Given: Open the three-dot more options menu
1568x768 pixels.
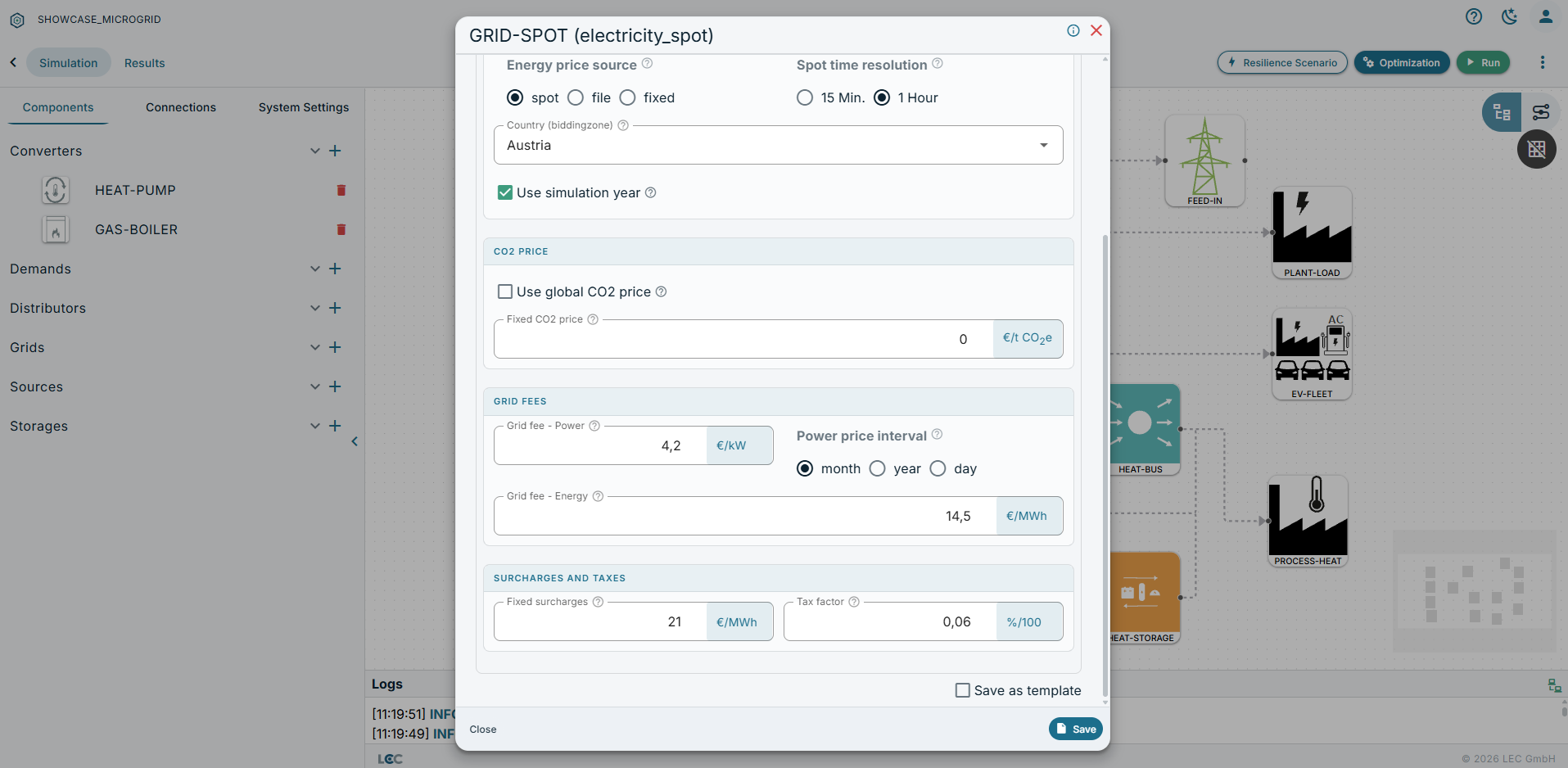Looking at the screenshot, I should click(1543, 62).
